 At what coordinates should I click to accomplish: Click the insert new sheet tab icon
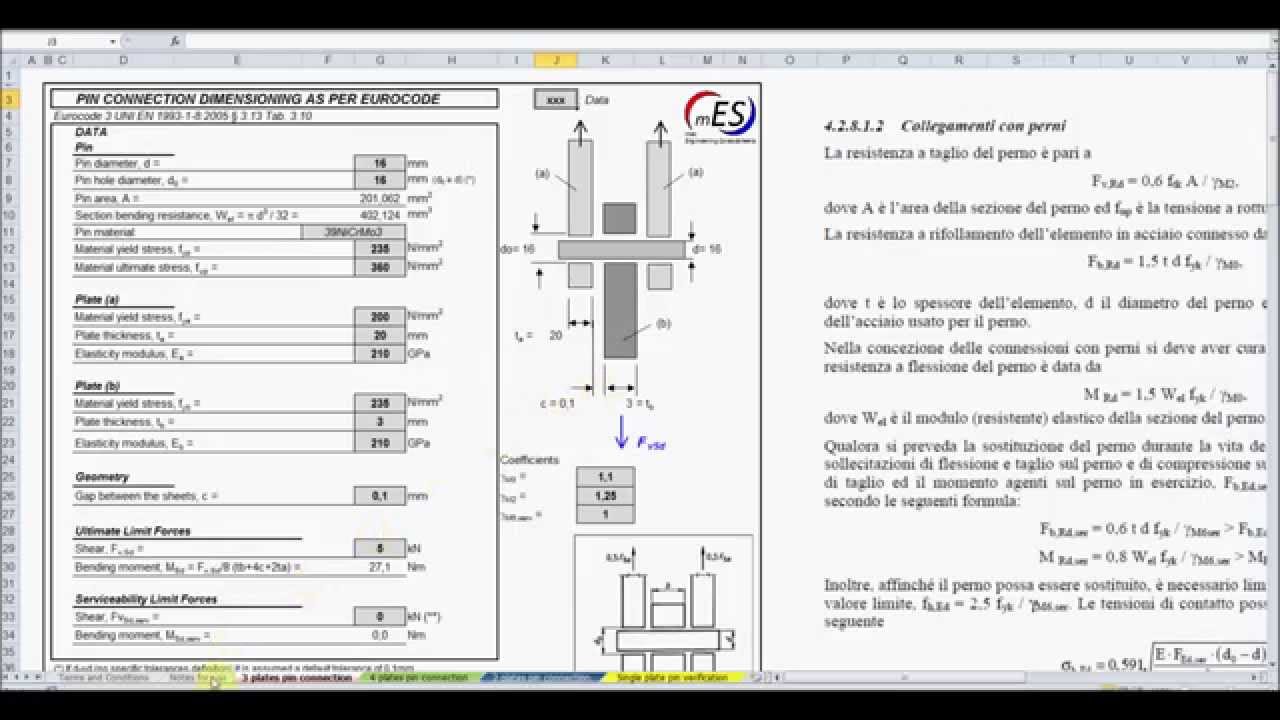point(757,678)
